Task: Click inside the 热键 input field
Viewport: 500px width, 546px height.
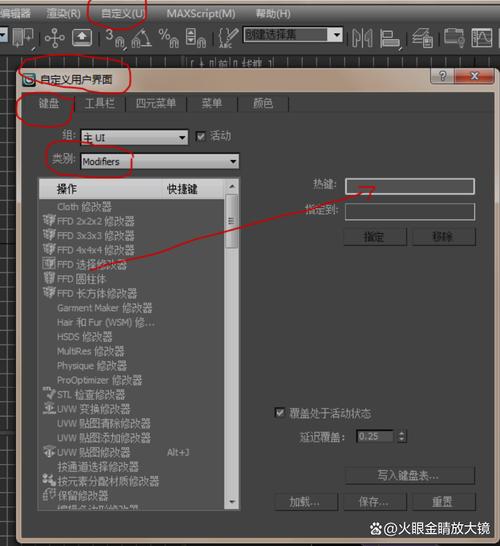Action: click(410, 186)
